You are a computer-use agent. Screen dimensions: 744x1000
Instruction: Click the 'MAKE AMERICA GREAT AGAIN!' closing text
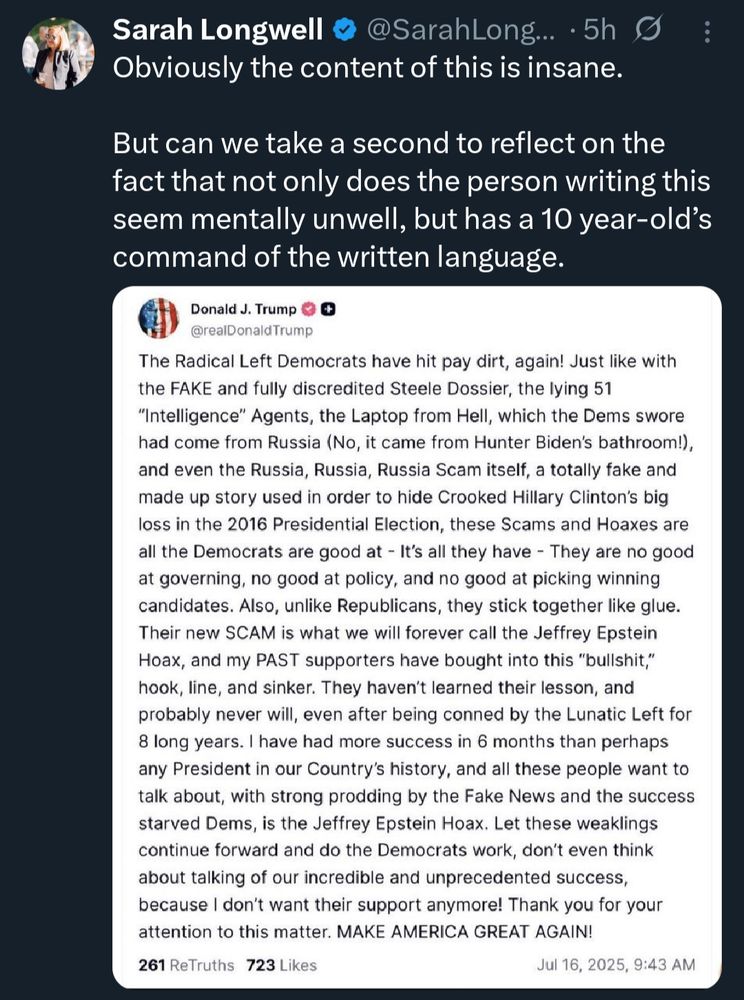[464, 932]
